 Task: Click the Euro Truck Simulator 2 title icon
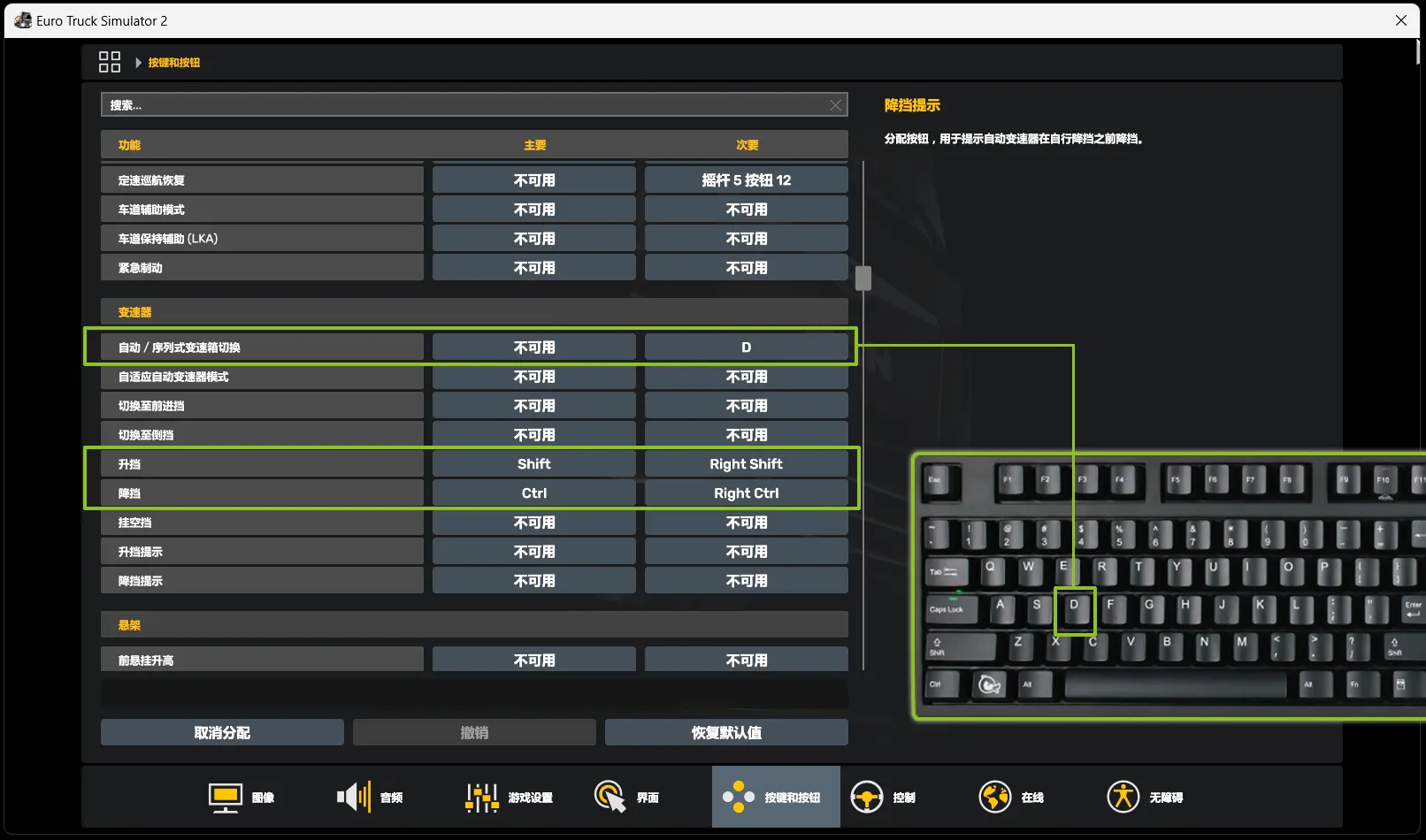(23, 20)
